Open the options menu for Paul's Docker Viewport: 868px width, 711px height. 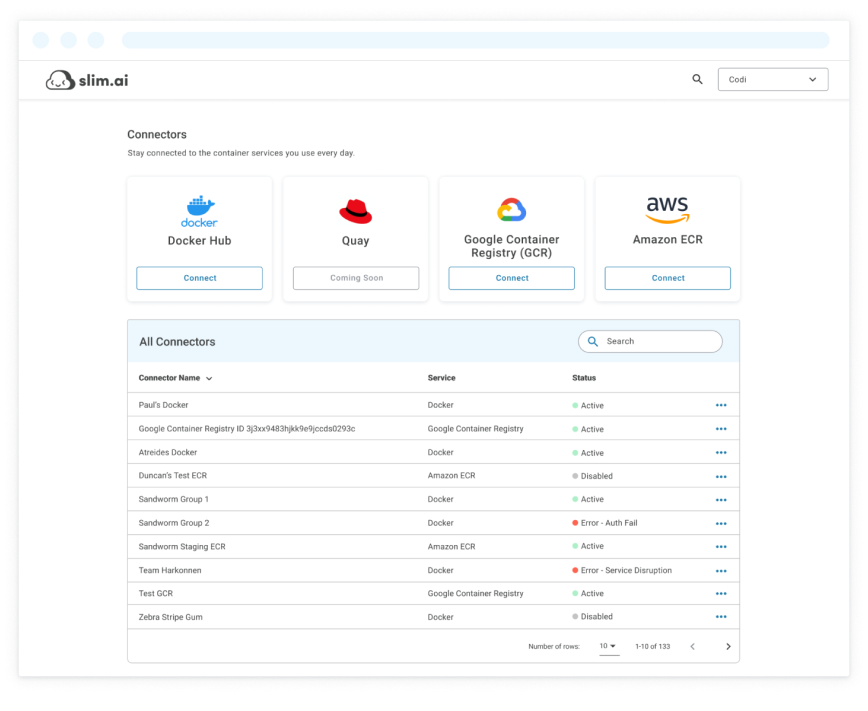(721, 405)
